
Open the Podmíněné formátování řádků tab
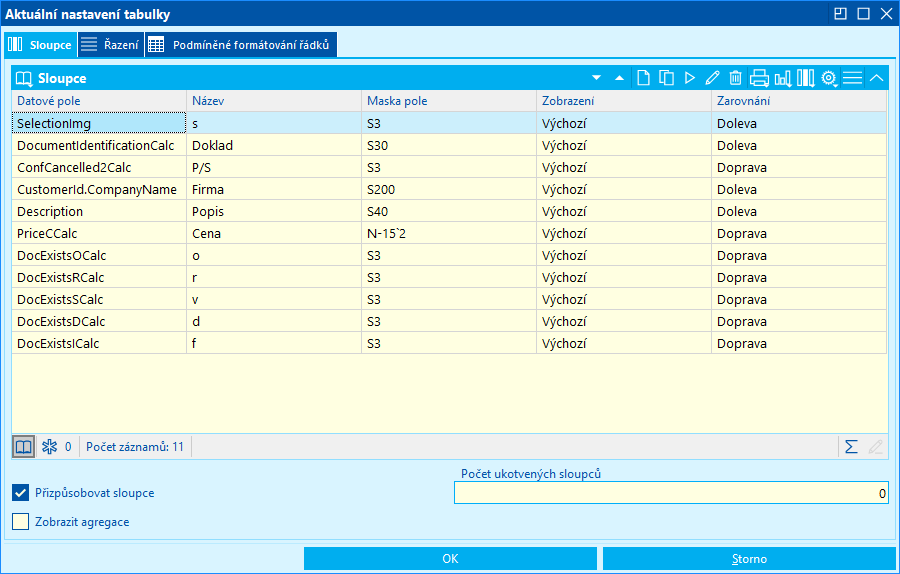[x=240, y=45]
